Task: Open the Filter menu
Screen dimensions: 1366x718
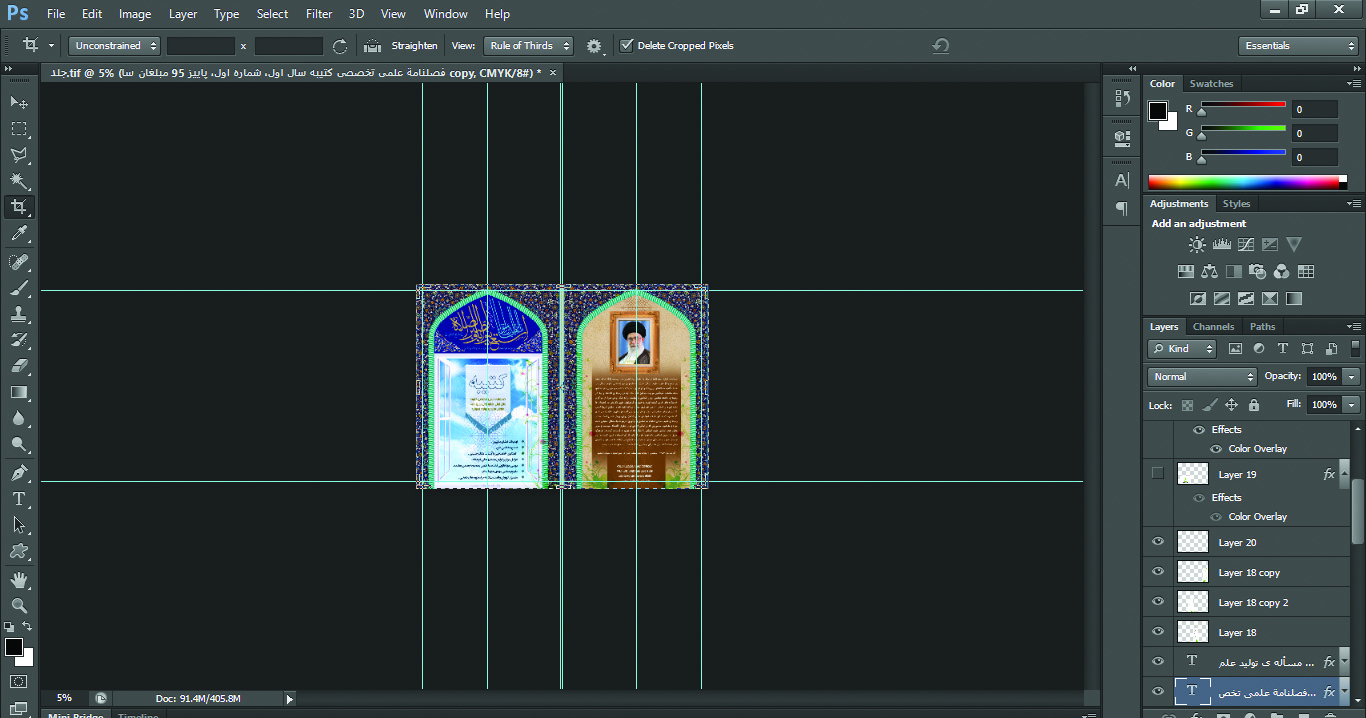Action: coord(319,14)
